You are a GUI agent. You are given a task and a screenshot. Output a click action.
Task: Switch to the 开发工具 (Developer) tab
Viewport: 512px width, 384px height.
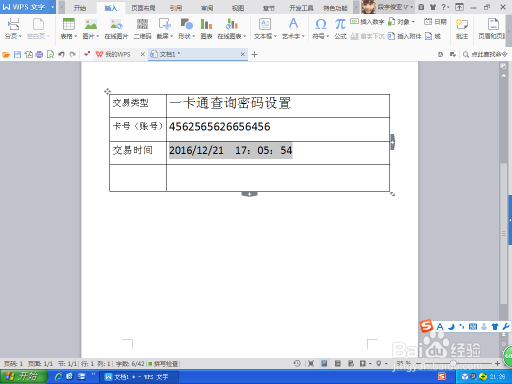coord(301,8)
